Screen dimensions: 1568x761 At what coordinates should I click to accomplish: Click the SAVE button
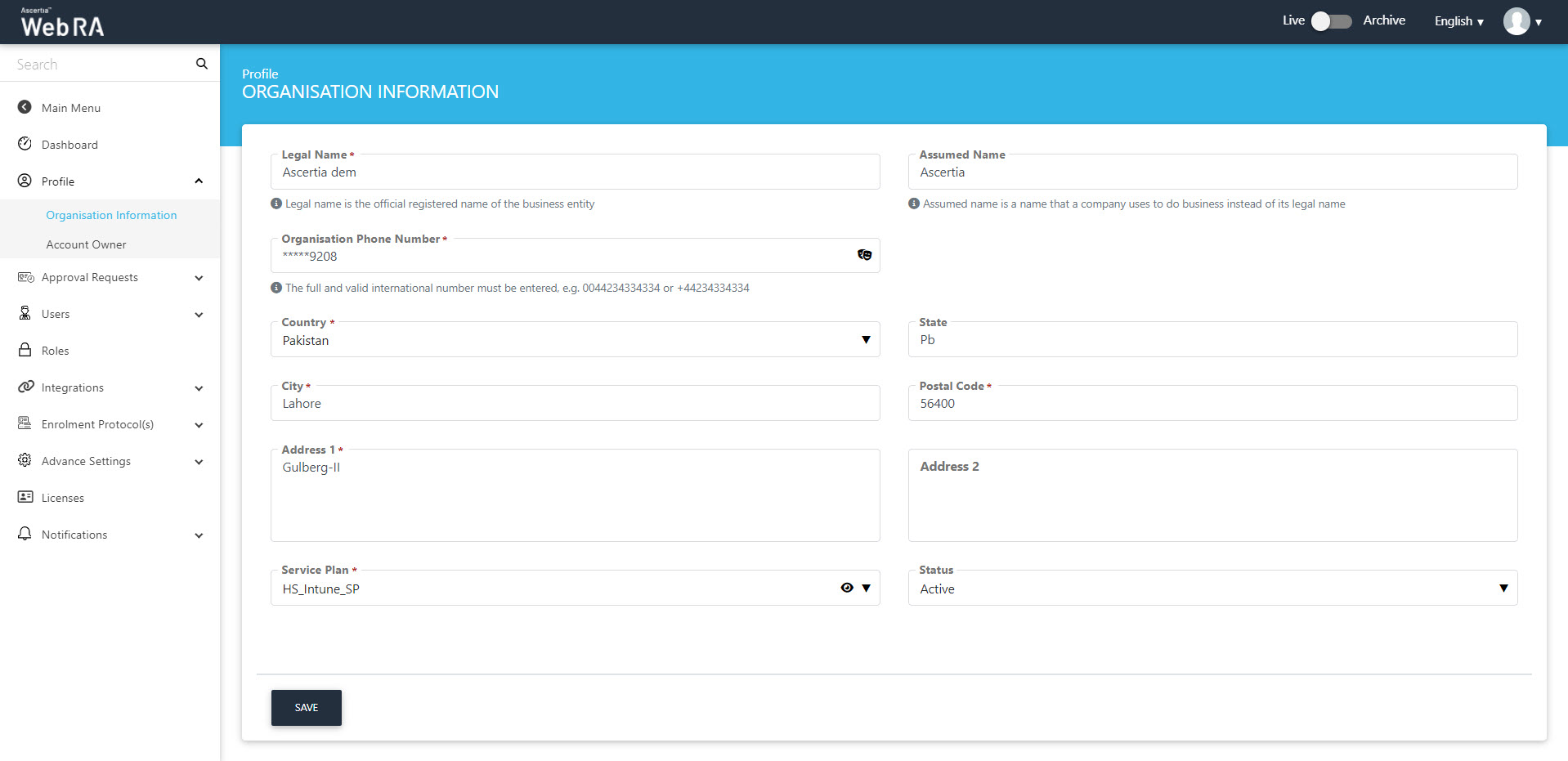click(307, 708)
